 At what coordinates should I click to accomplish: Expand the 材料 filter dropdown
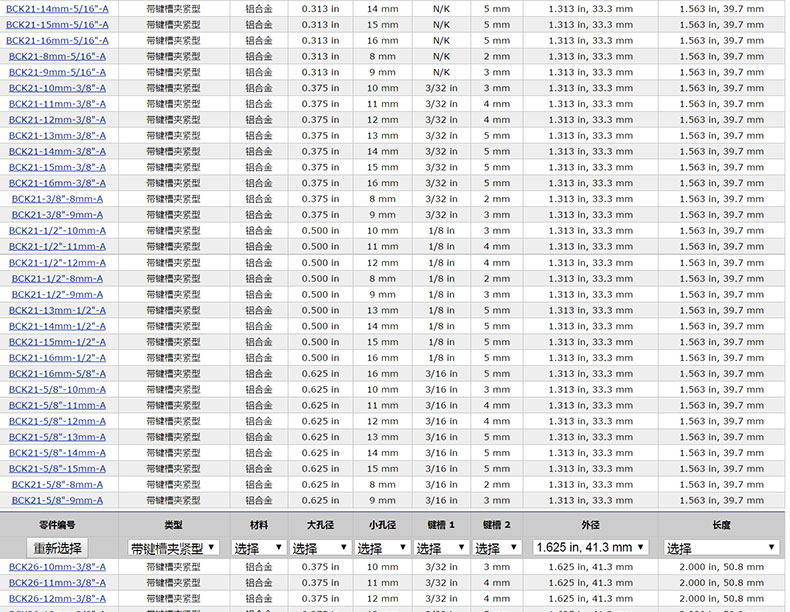[x=257, y=548]
